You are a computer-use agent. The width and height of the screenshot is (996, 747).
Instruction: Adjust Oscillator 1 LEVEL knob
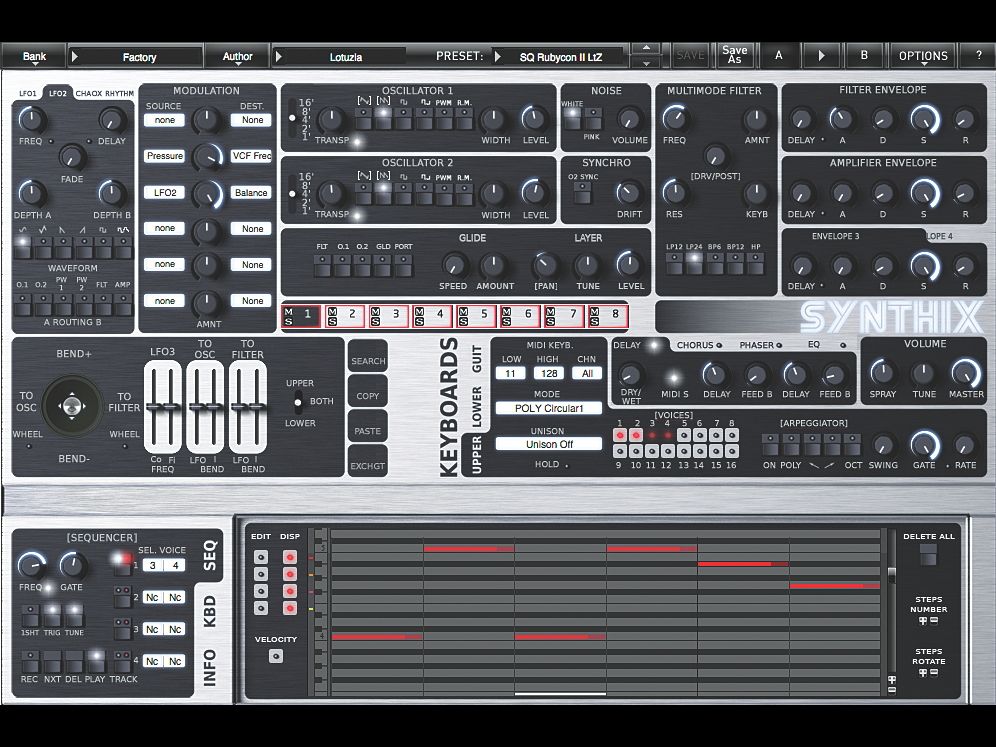pos(535,119)
